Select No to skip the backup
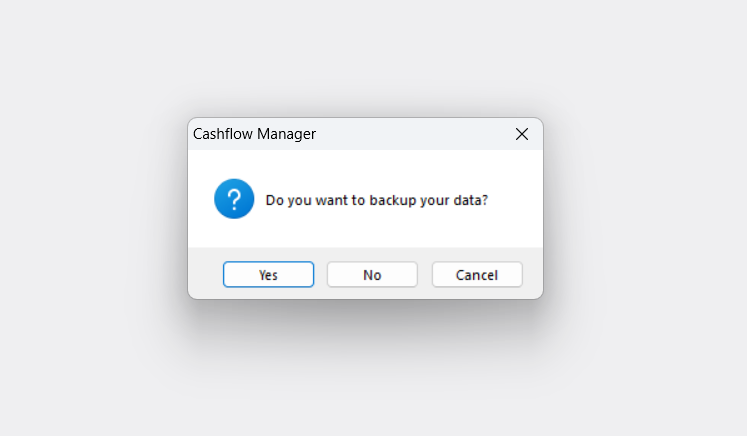747x436 pixels. click(372, 274)
